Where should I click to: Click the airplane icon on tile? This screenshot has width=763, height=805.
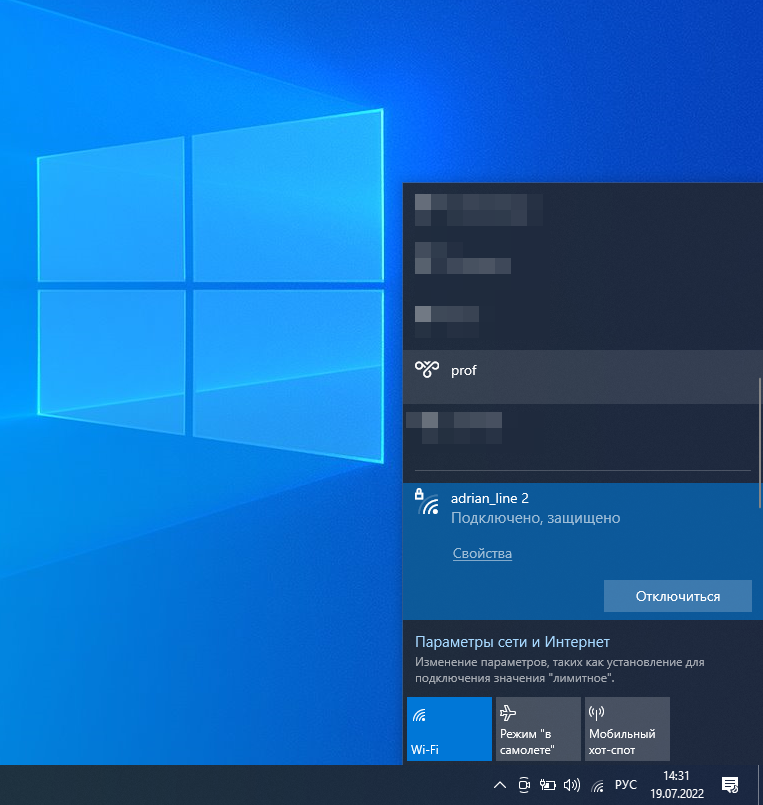tap(508, 713)
